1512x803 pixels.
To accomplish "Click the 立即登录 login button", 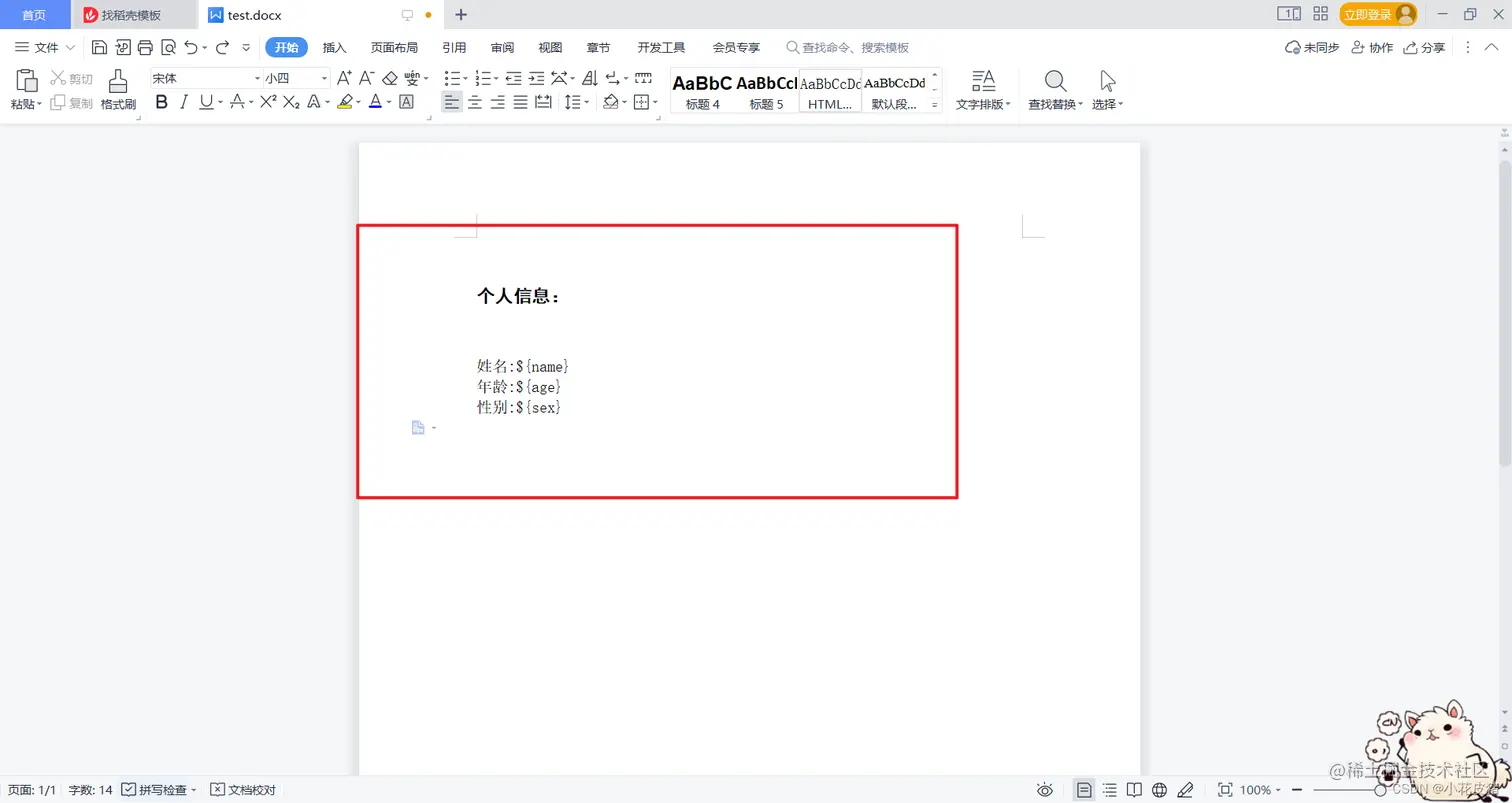I will (1379, 14).
